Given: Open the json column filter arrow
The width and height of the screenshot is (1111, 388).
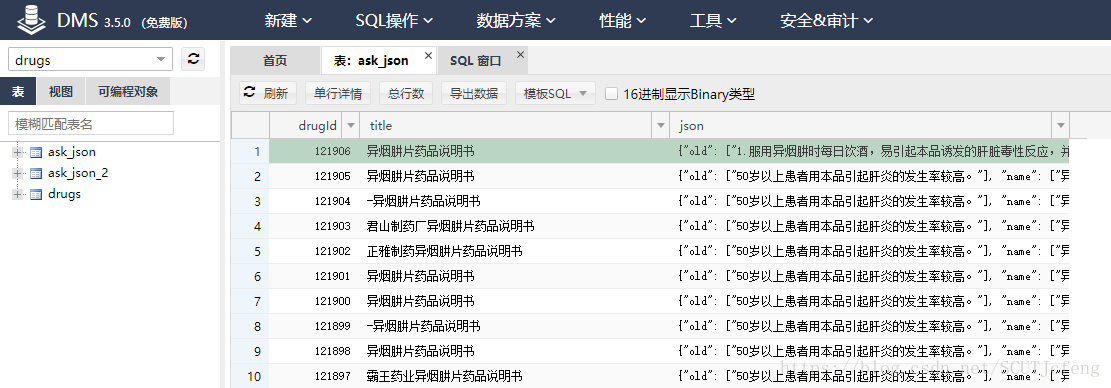Looking at the screenshot, I should (1060, 125).
